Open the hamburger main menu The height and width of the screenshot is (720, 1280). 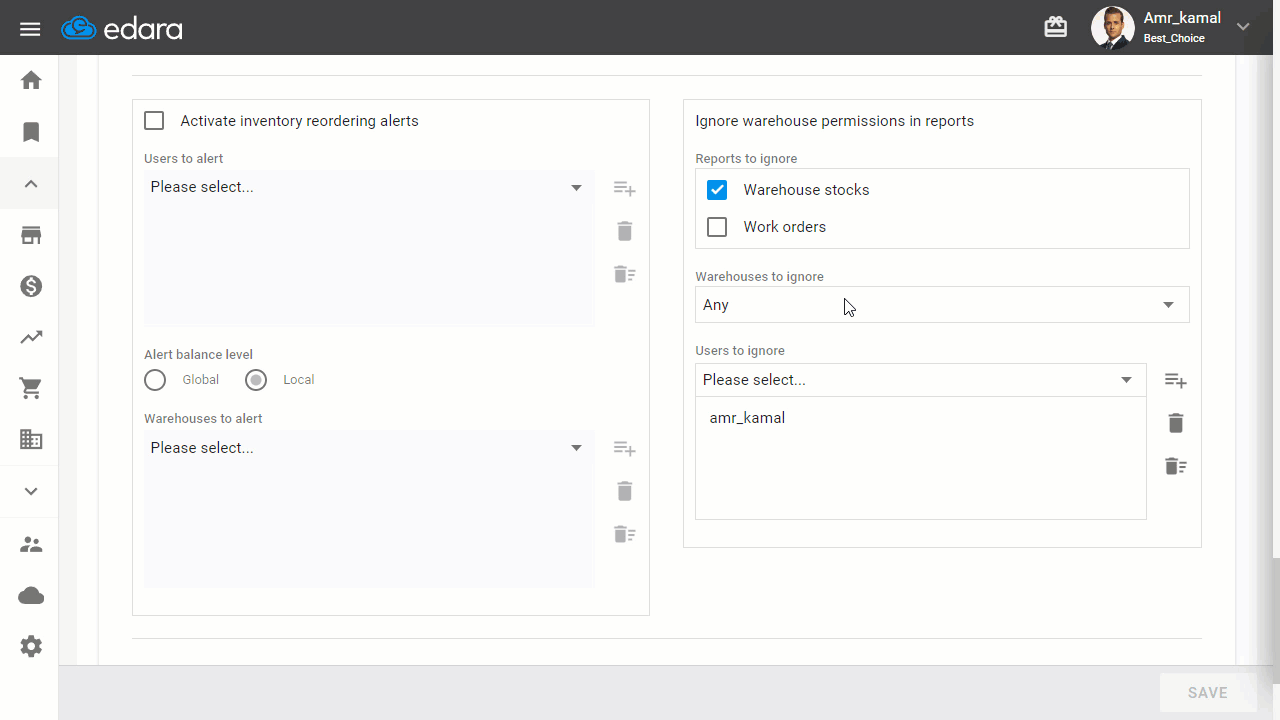click(30, 28)
